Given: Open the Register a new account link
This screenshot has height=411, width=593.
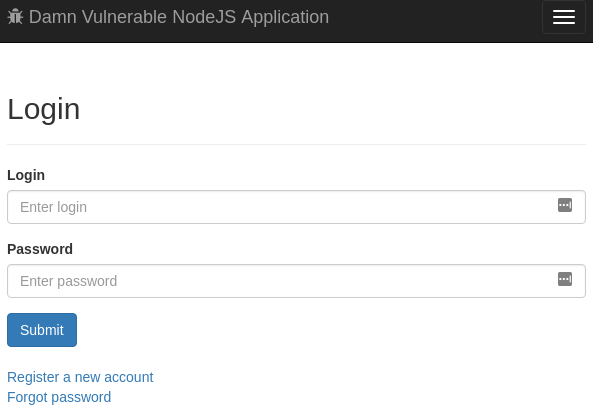Looking at the screenshot, I should coord(80,377).
